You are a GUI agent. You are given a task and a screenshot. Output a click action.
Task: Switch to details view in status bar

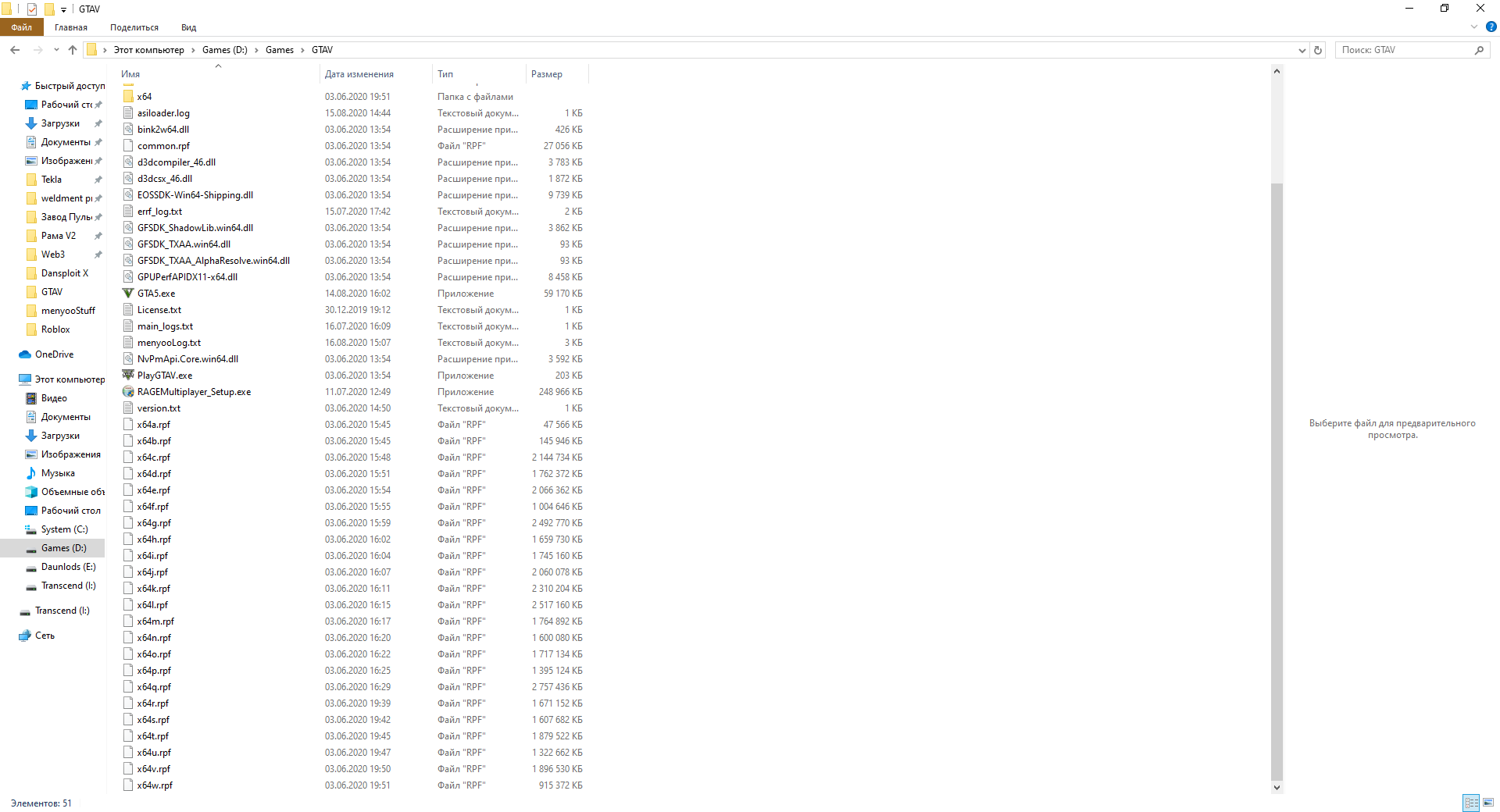coord(1471,803)
